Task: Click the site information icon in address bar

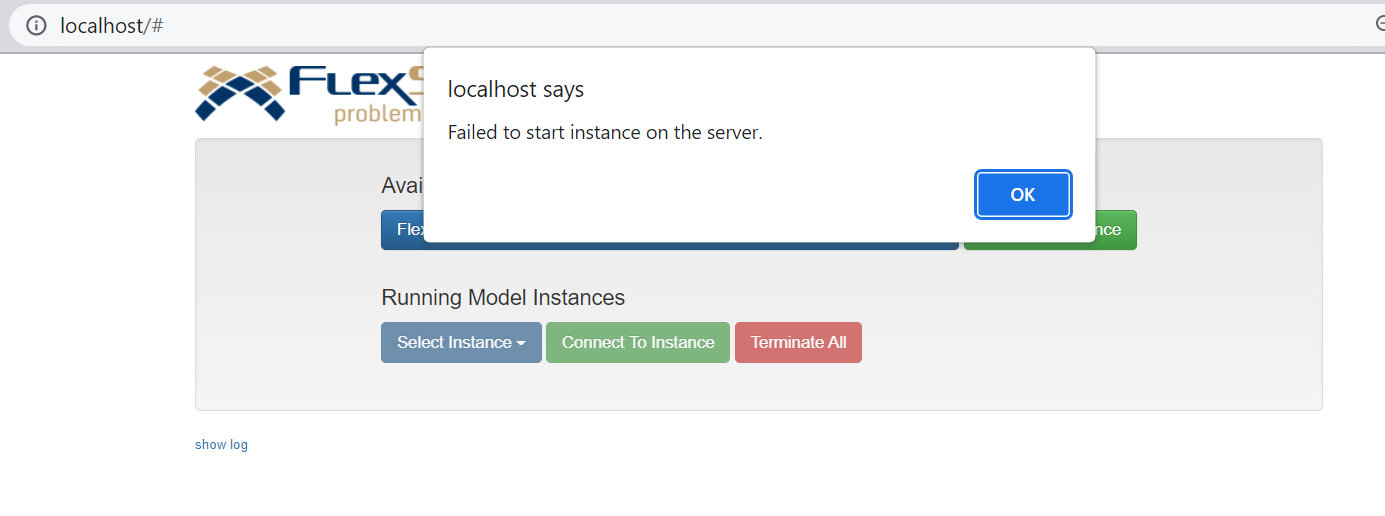Action: 36,26
